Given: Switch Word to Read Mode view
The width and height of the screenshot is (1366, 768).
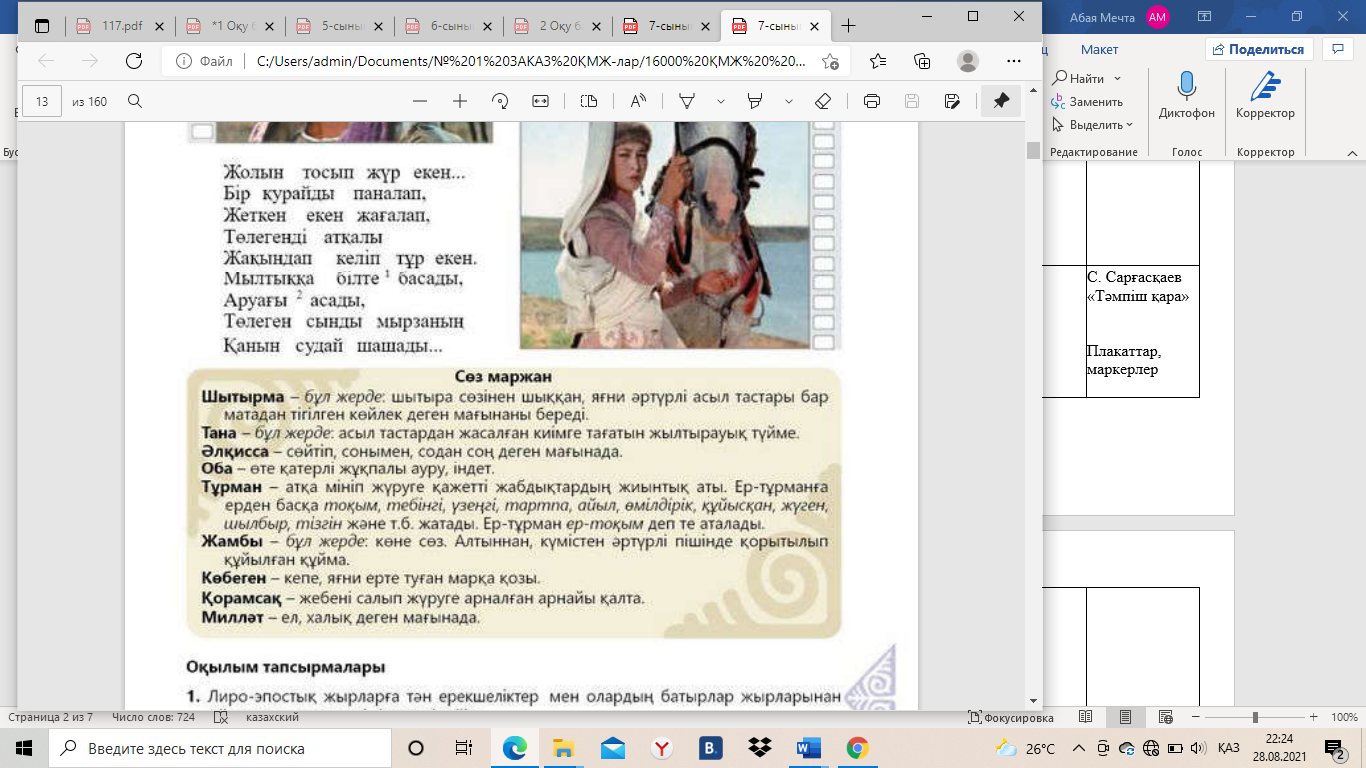Looking at the screenshot, I should 1086,718.
